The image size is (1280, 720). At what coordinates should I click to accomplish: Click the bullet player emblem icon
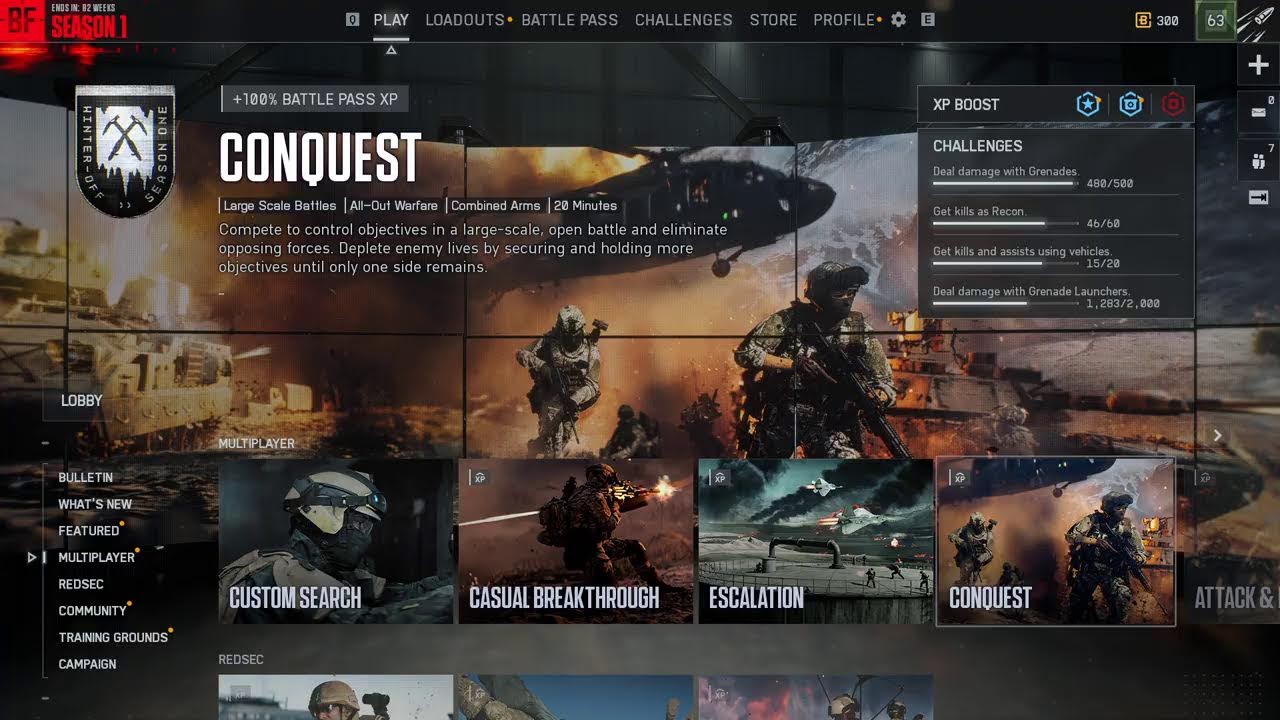[1258, 20]
